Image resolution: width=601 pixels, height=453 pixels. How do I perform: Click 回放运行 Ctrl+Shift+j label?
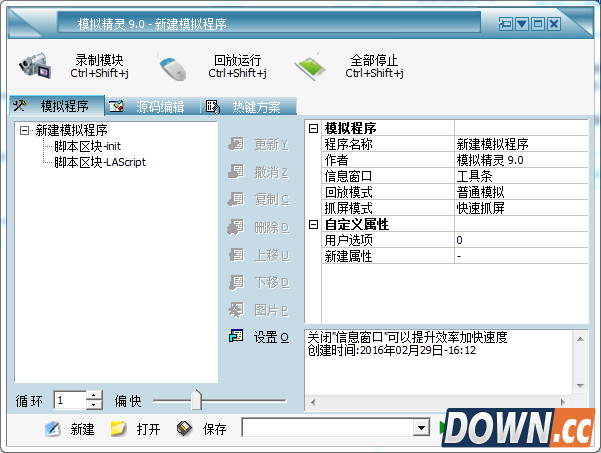[237, 66]
